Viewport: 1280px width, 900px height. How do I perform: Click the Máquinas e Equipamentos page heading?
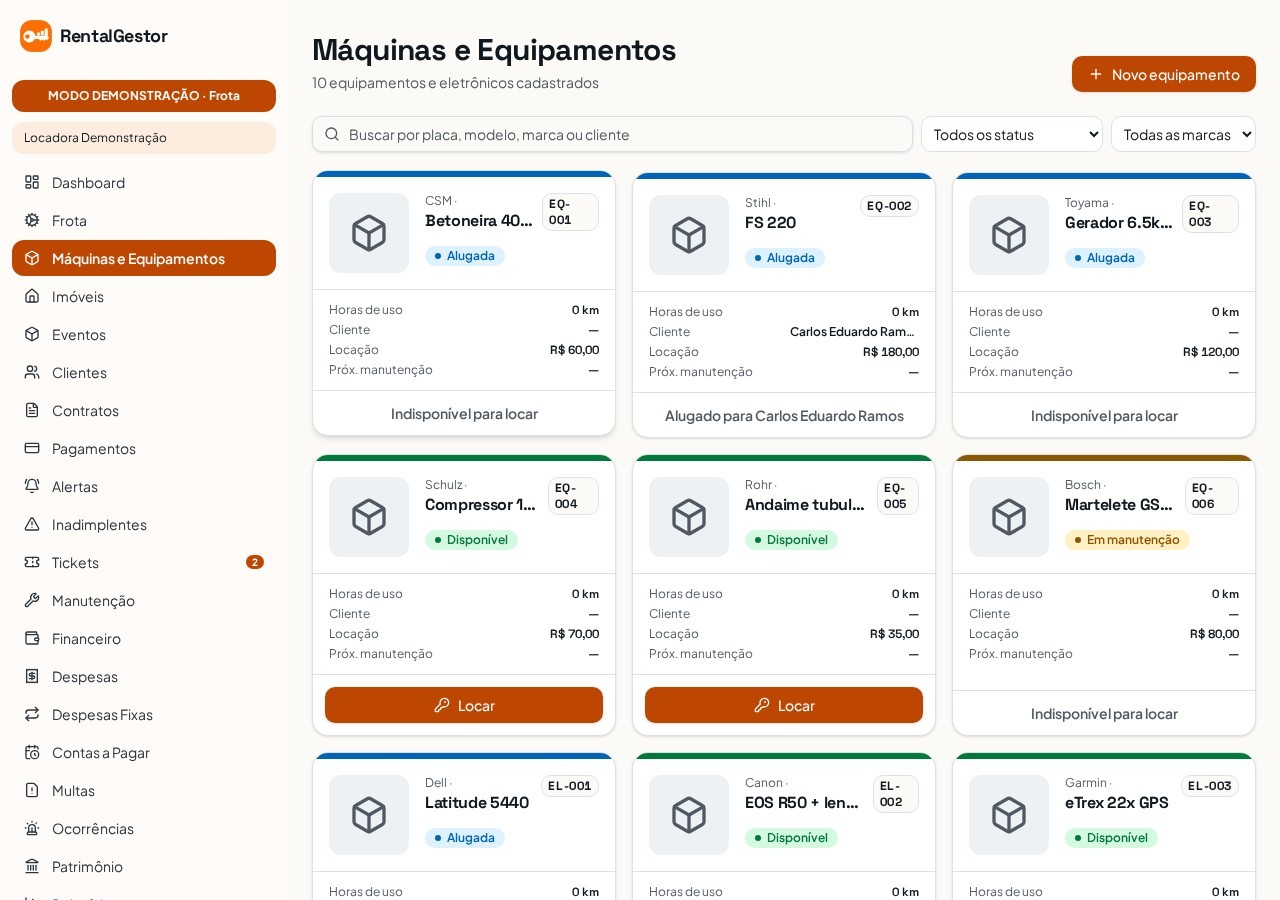494,49
